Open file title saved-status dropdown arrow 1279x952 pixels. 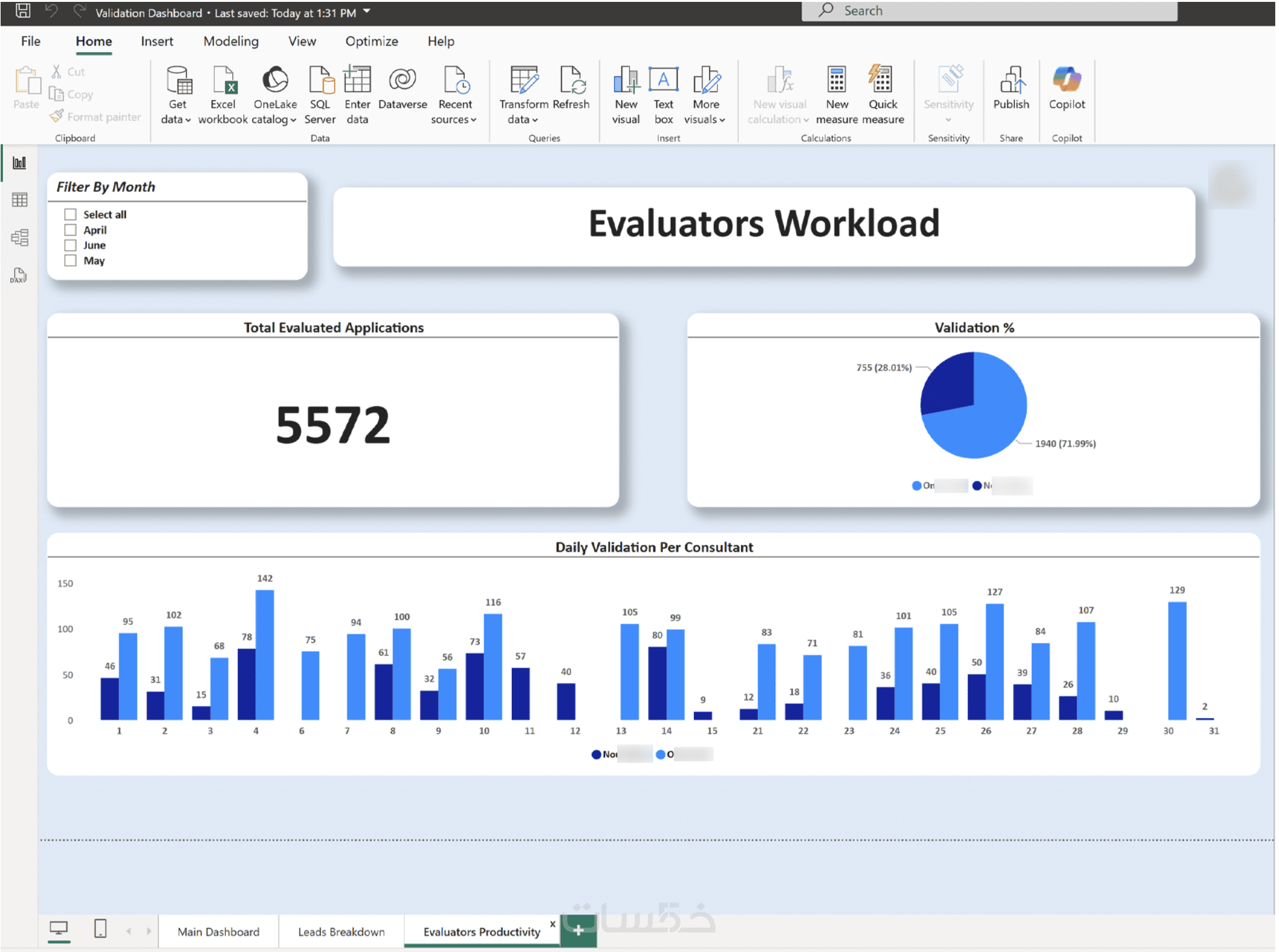[367, 12]
